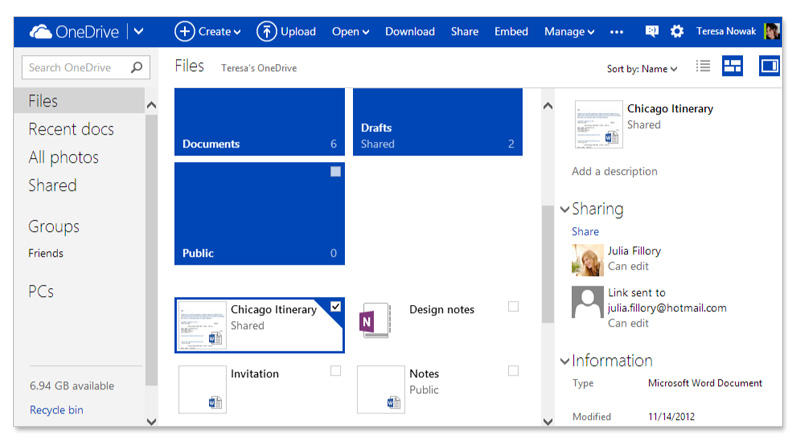The image size is (799, 440).
Task: Open the Drafts shared folder tile
Action: [x=438, y=122]
